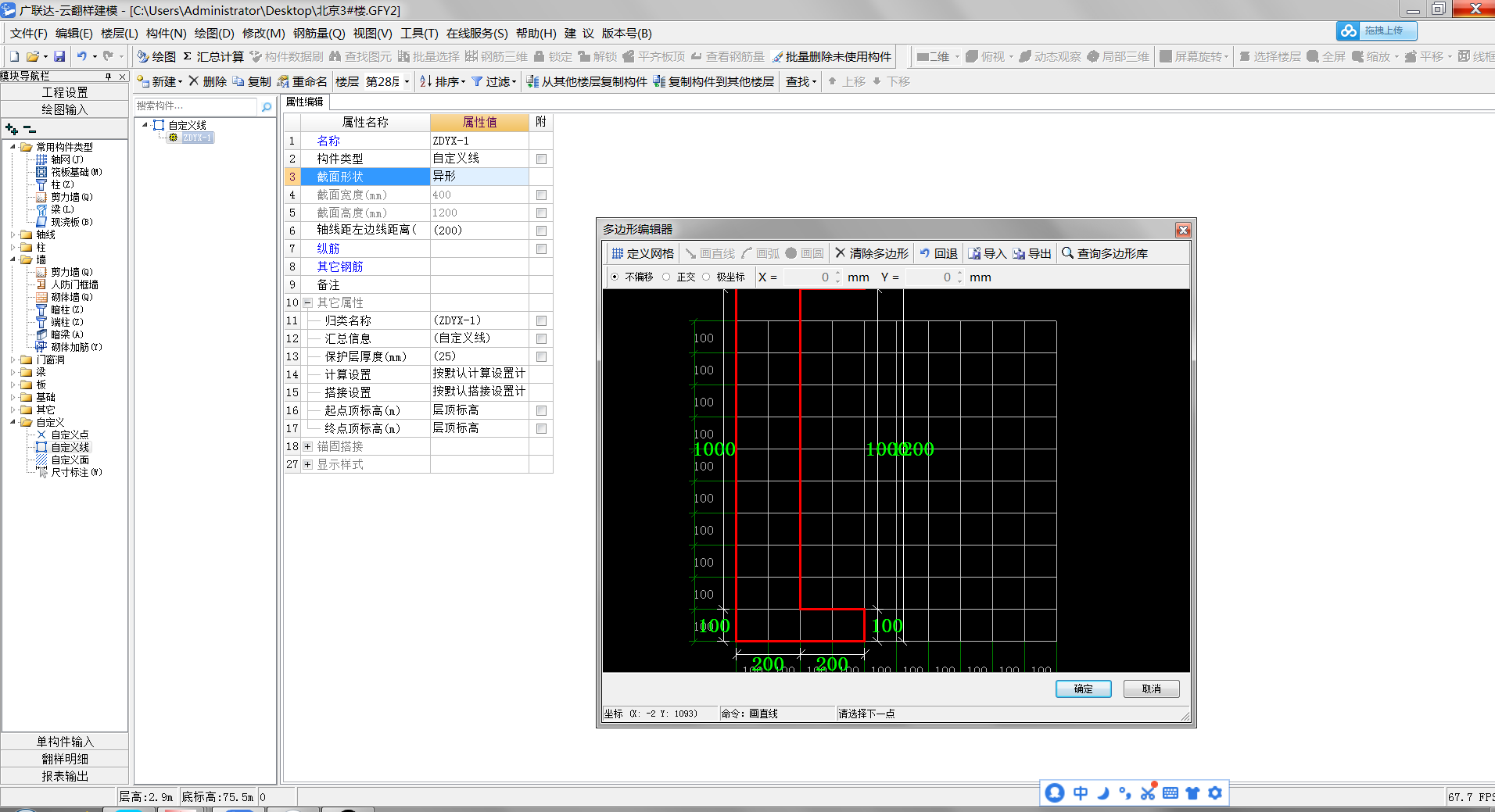Toggle checkbox in 构件类型 row
The height and width of the screenshot is (812, 1495).
click(x=541, y=159)
